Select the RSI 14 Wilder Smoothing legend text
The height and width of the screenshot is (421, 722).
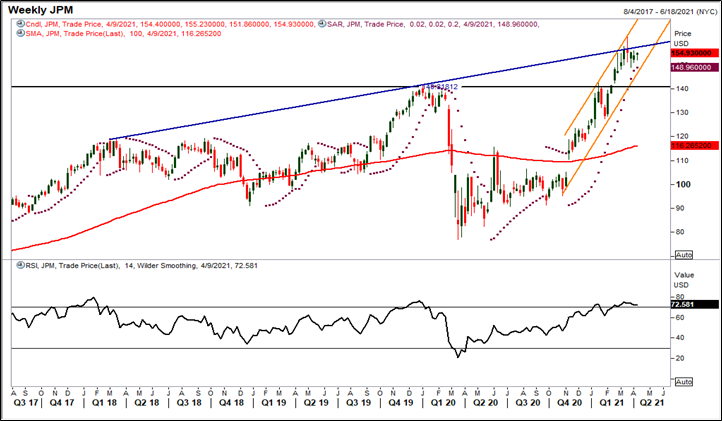(x=141, y=266)
